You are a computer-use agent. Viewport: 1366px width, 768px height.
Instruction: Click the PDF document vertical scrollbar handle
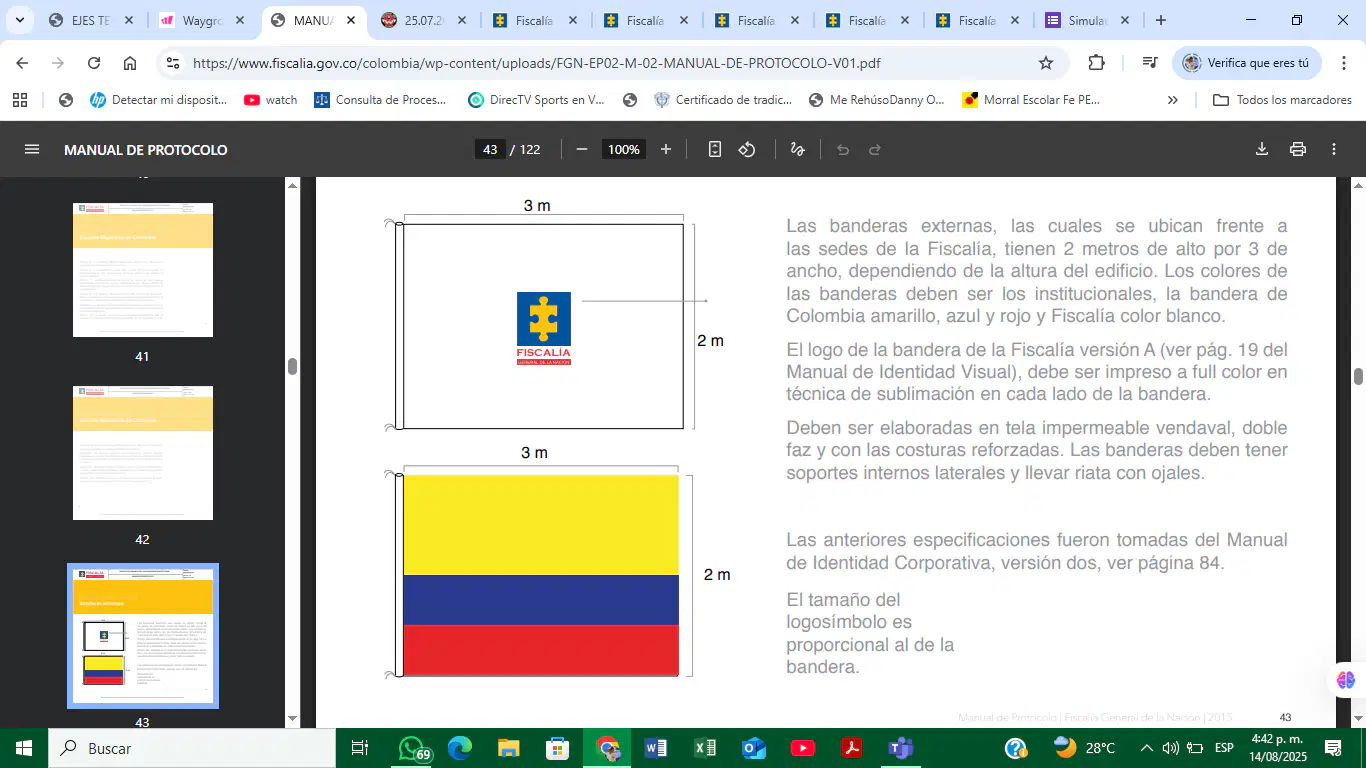pyautogui.click(x=1358, y=376)
